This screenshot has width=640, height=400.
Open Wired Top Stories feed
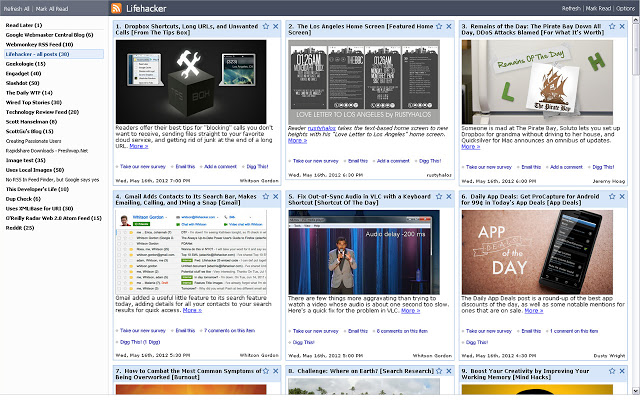coord(33,102)
